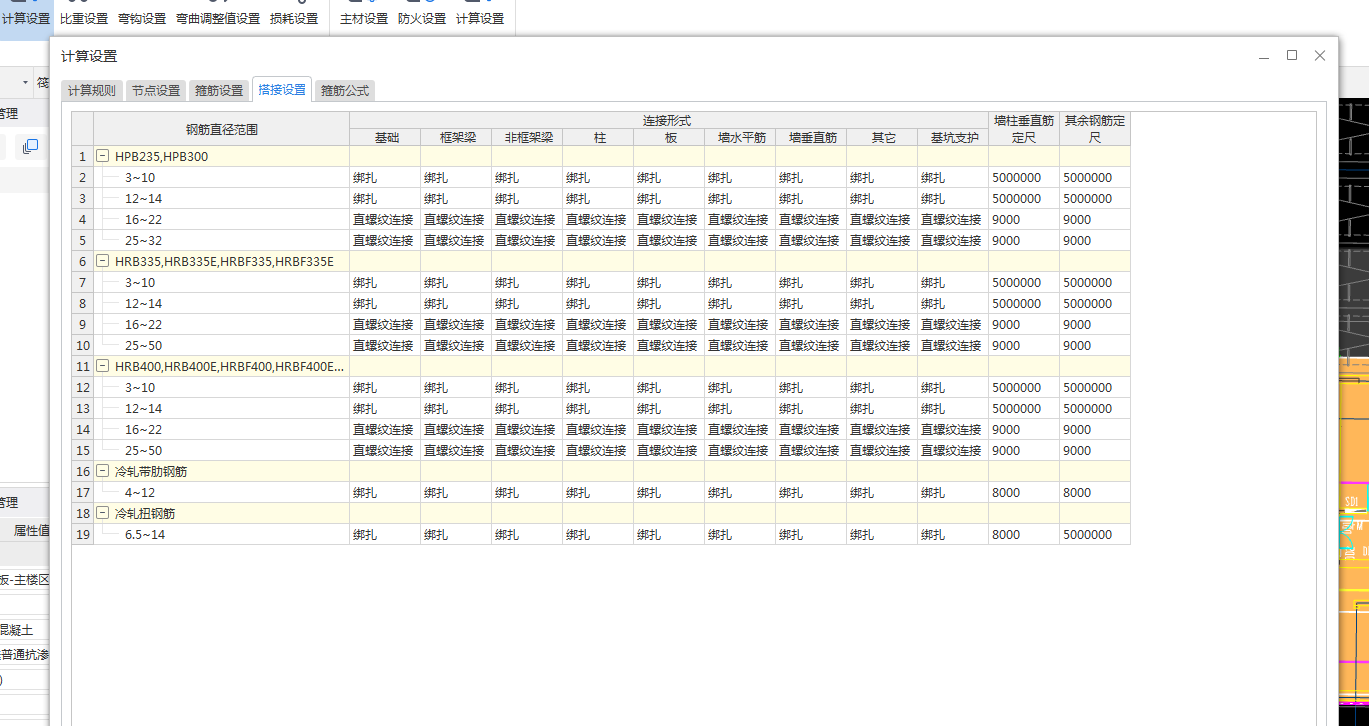
Task: Click the highlighted 计算设置 toolbar button
Action: 26,19
